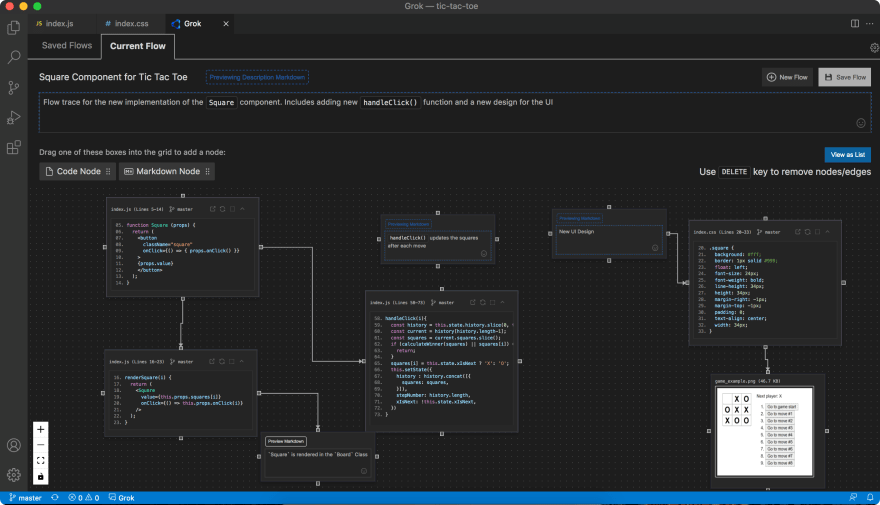Open file link on index.css Lines 20-33 node

[798, 232]
